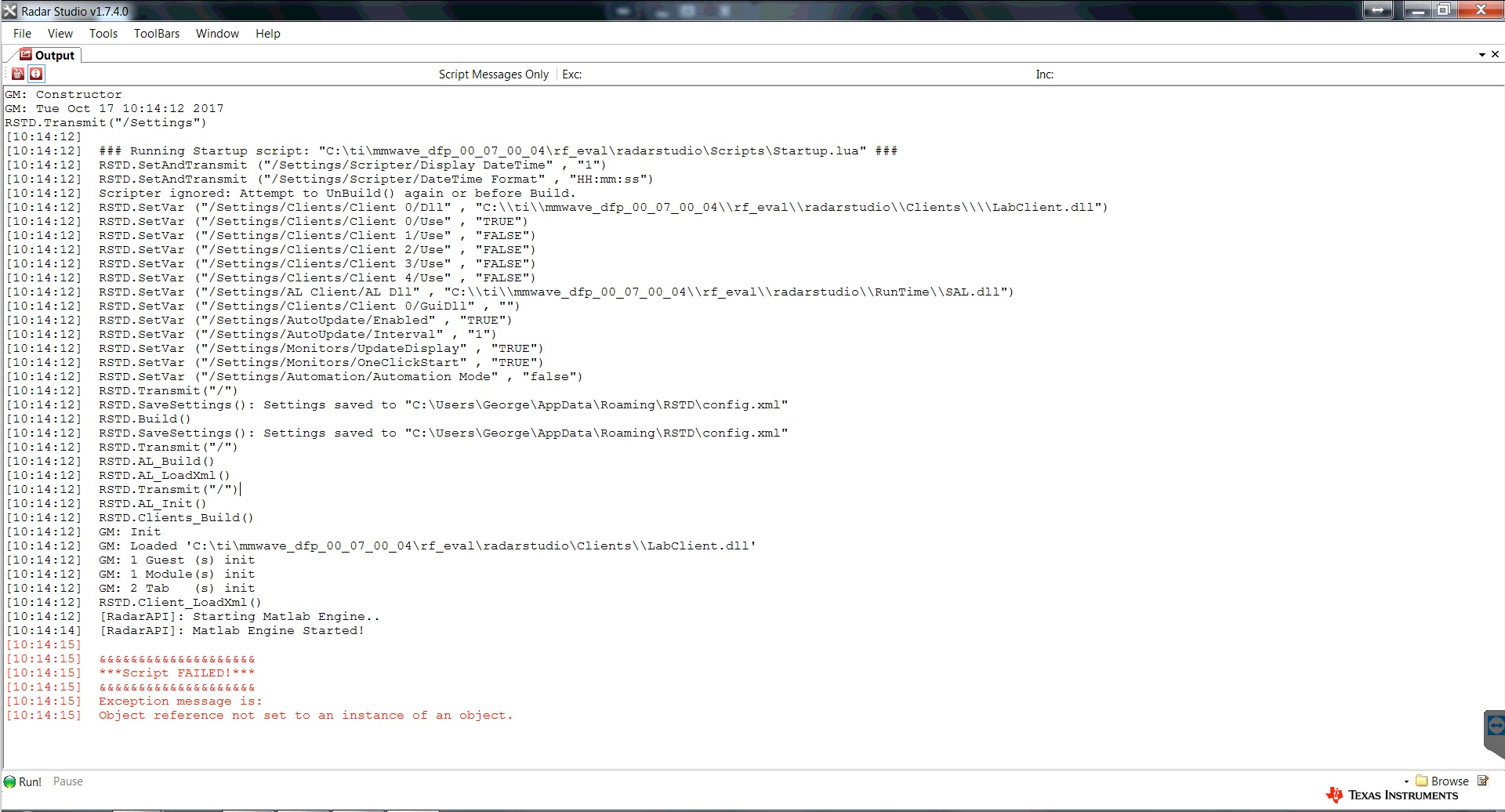
Task: Click the clear output trash icon
Action: pyautogui.click(x=18, y=74)
